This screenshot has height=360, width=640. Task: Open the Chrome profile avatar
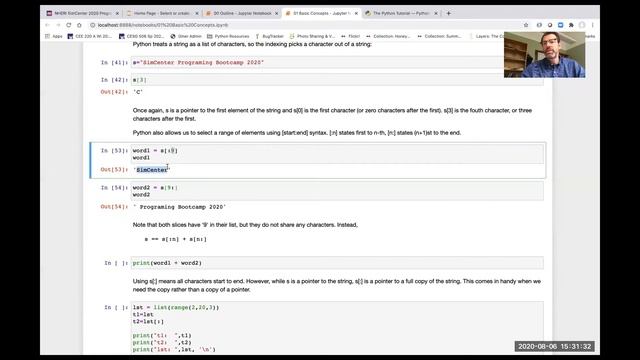[582, 25]
